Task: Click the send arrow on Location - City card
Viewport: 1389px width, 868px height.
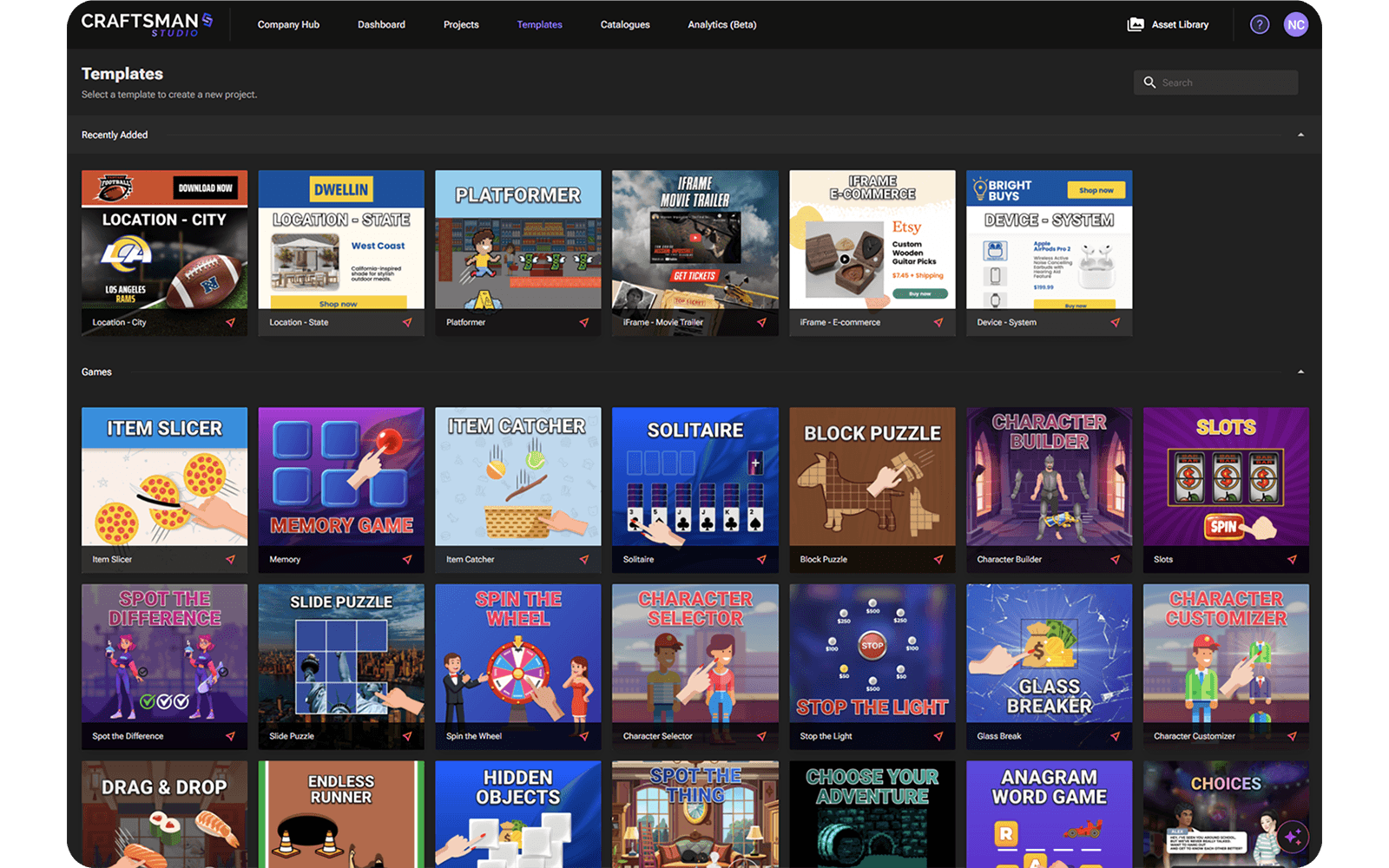Action: click(x=230, y=322)
